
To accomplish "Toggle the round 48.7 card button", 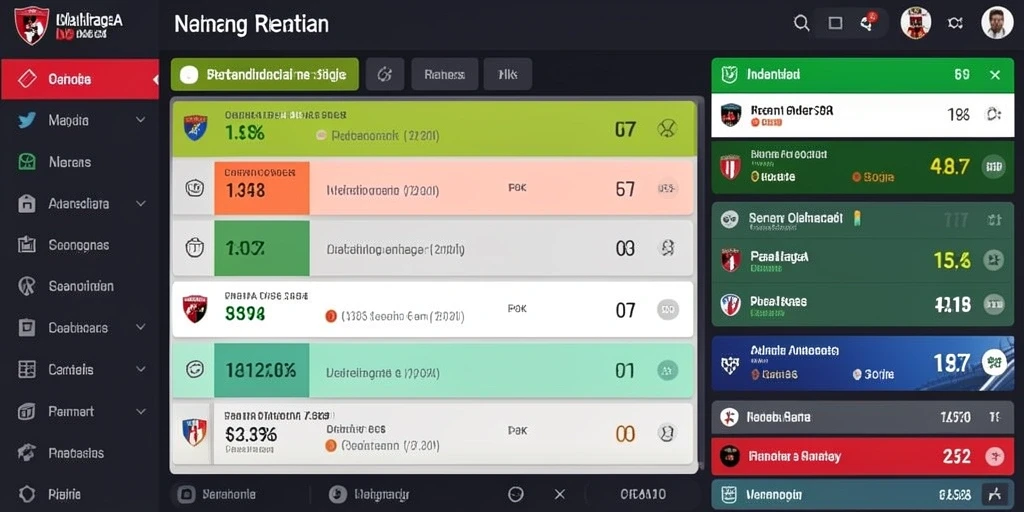I will click(993, 167).
